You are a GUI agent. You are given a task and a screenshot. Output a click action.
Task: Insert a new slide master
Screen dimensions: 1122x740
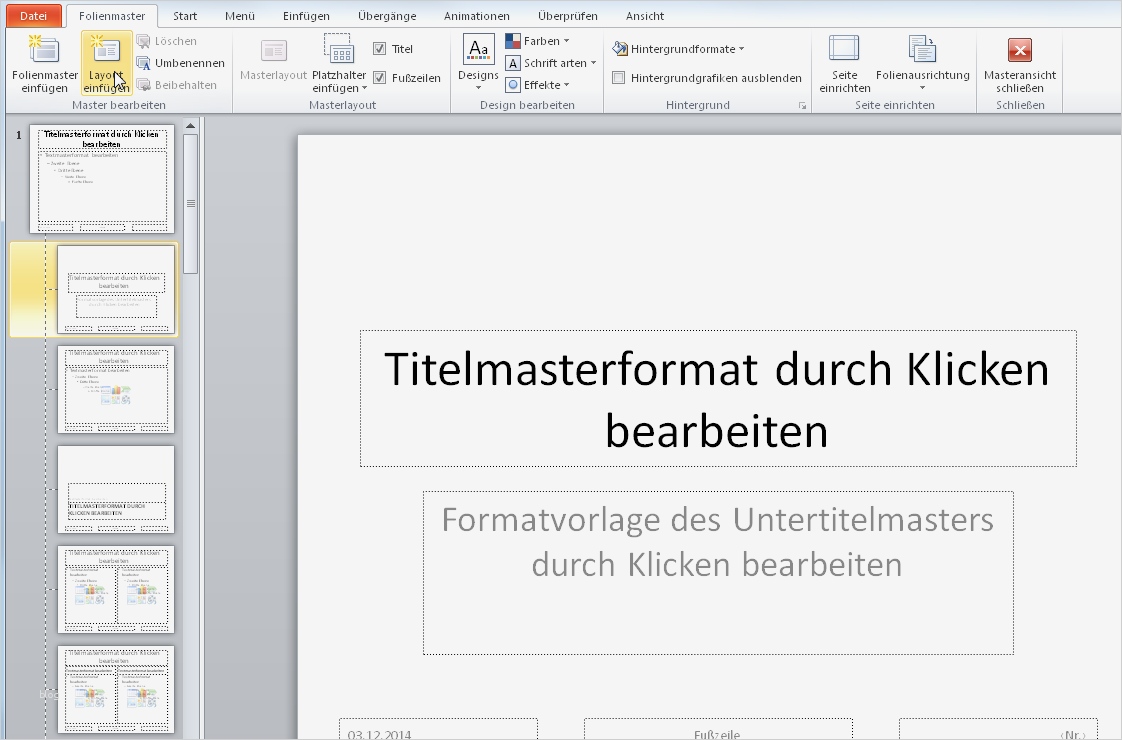(x=43, y=62)
